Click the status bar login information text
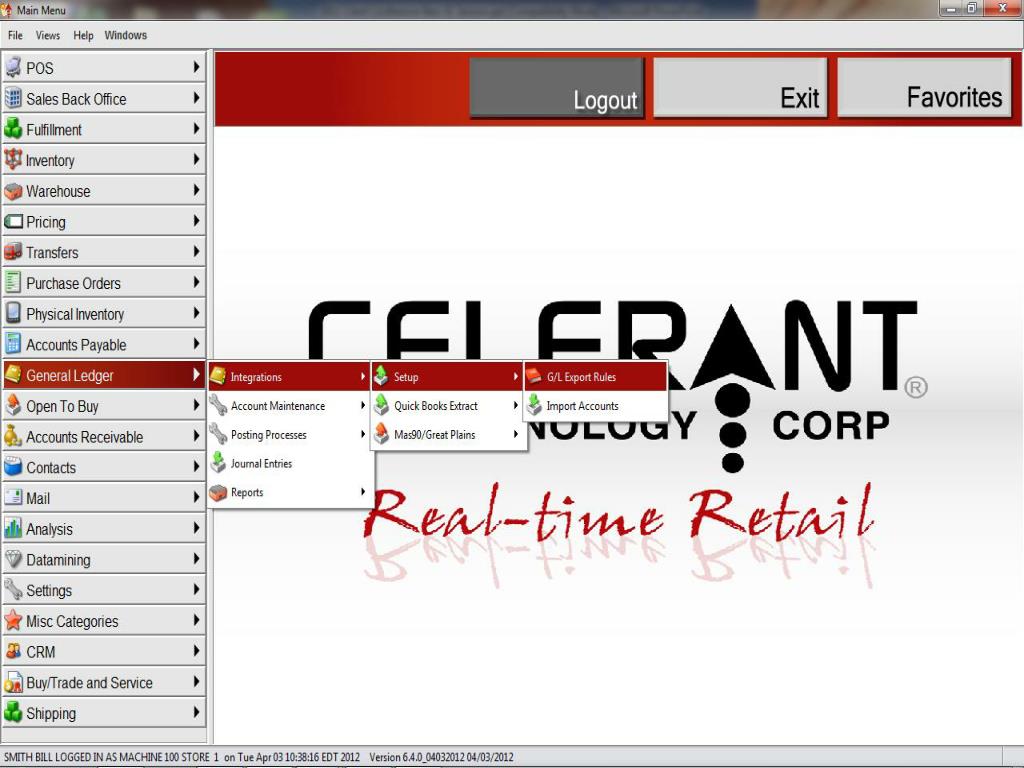The width and height of the screenshot is (1024, 768). tap(182, 757)
